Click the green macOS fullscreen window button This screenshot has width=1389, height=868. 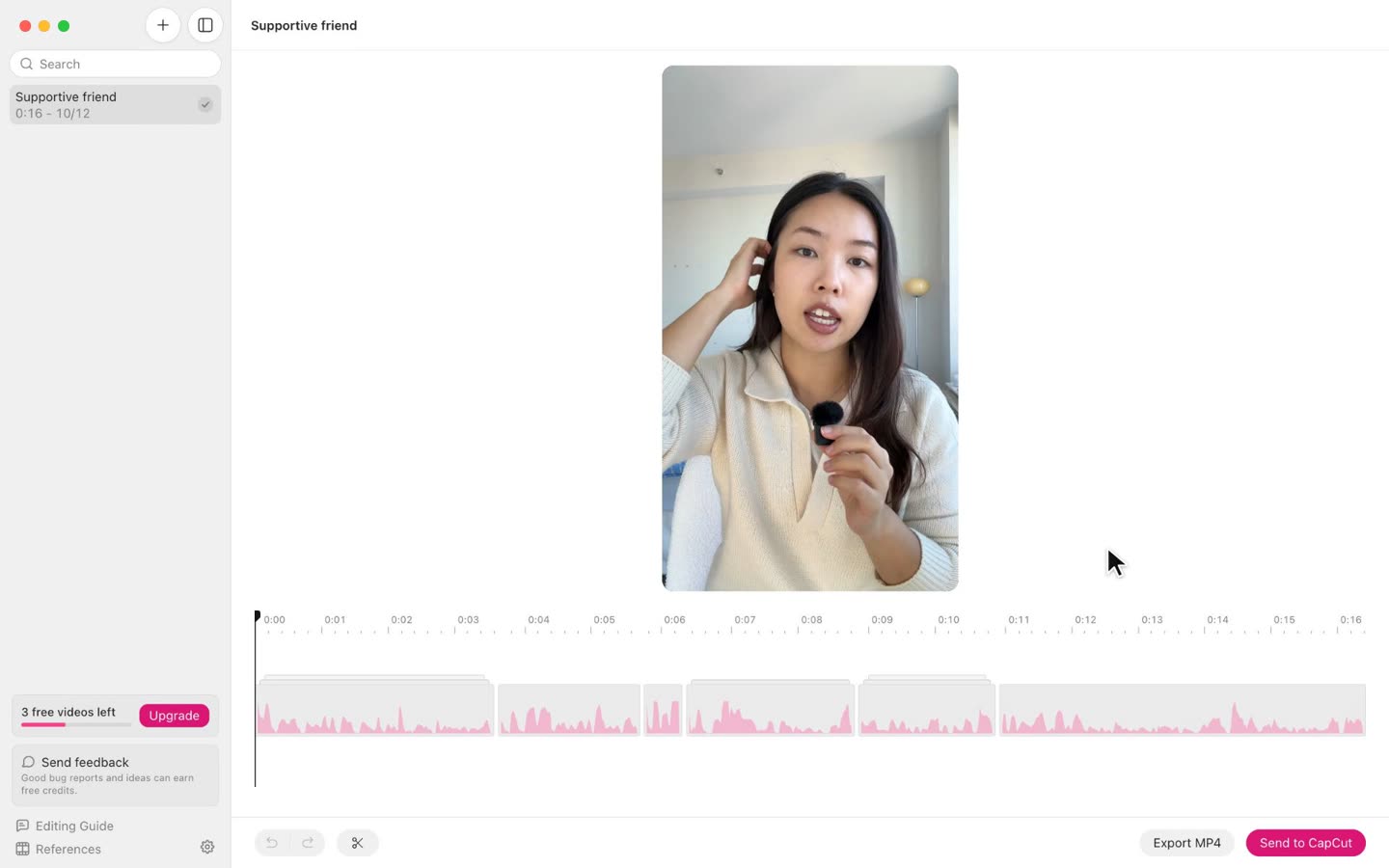(x=64, y=26)
